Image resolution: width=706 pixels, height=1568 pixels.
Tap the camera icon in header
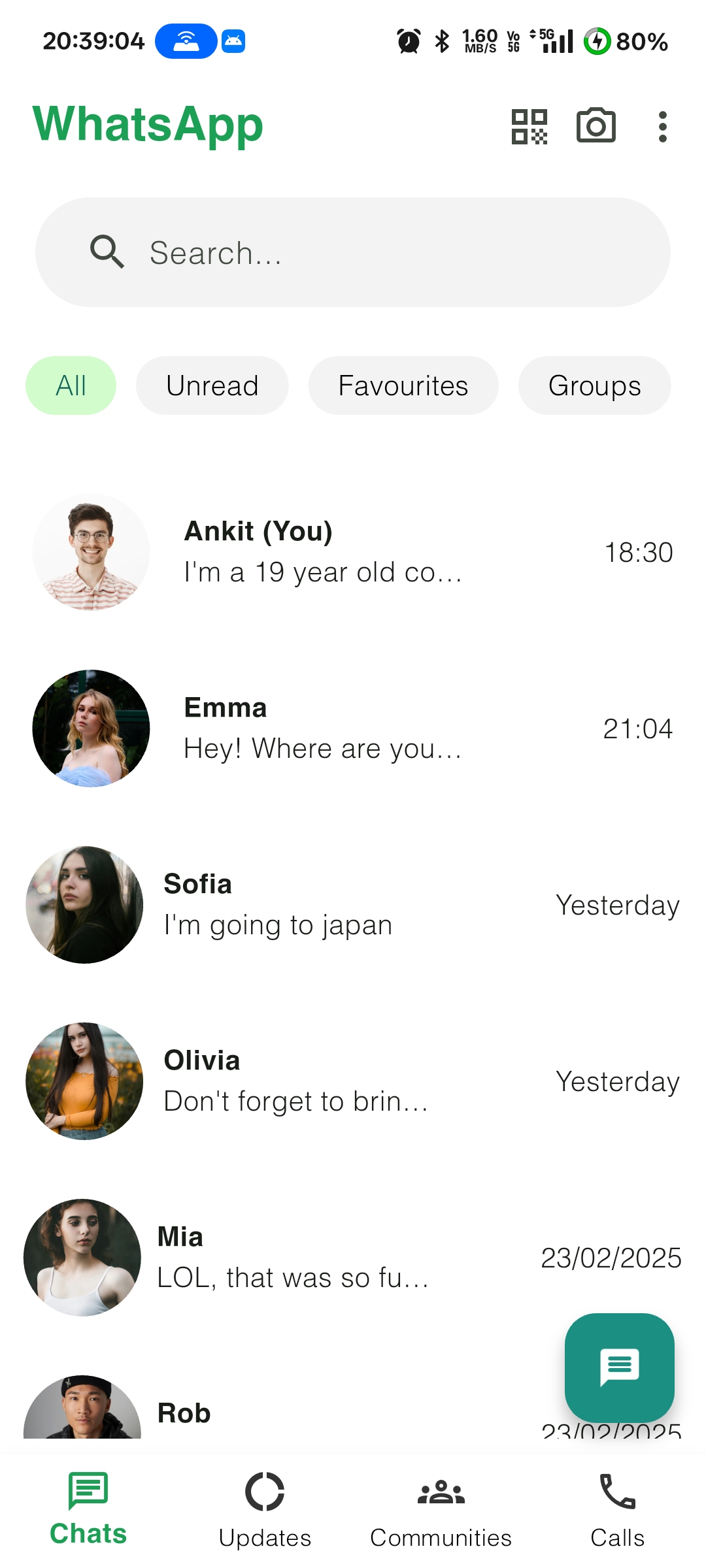click(596, 125)
